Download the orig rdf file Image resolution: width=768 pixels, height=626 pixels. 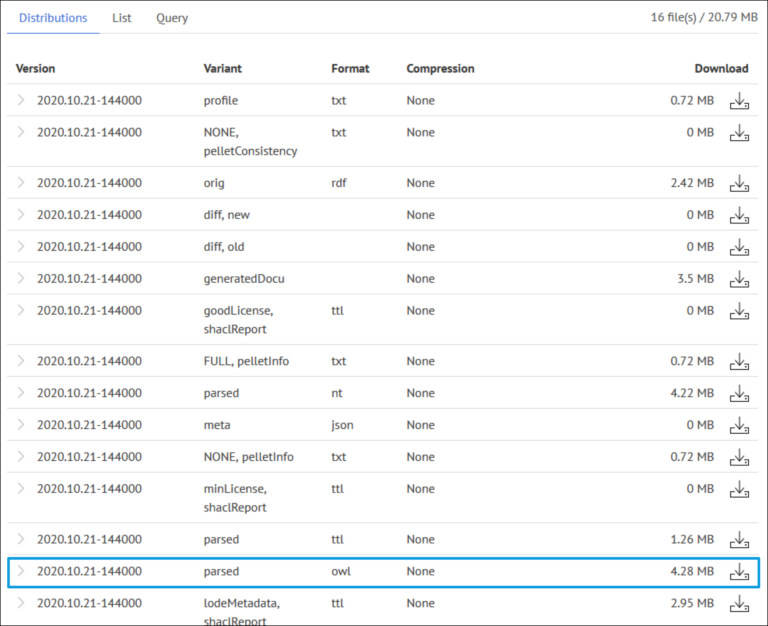click(x=739, y=183)
